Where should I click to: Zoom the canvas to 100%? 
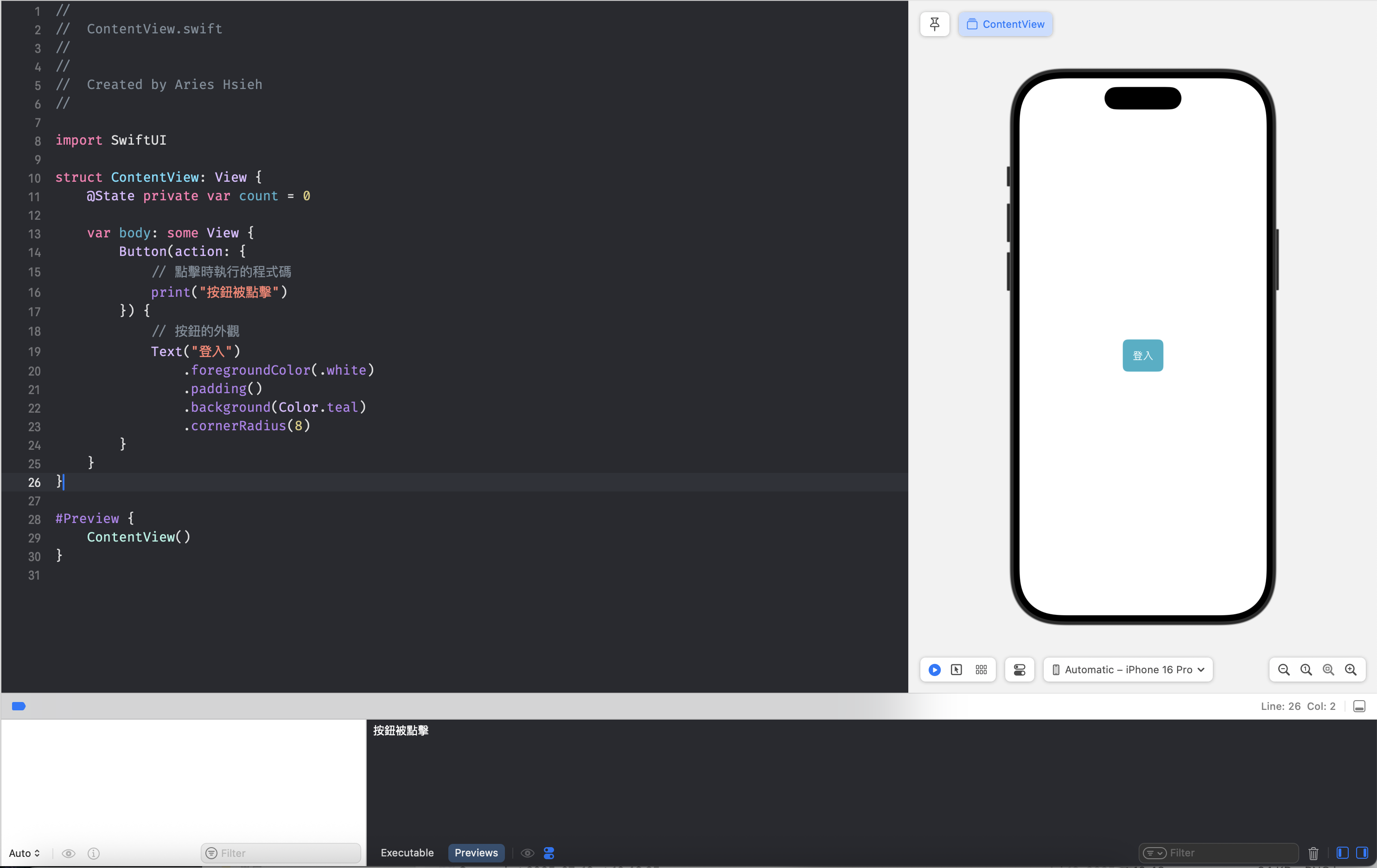pyautogui.click(x=1306, y=670)
